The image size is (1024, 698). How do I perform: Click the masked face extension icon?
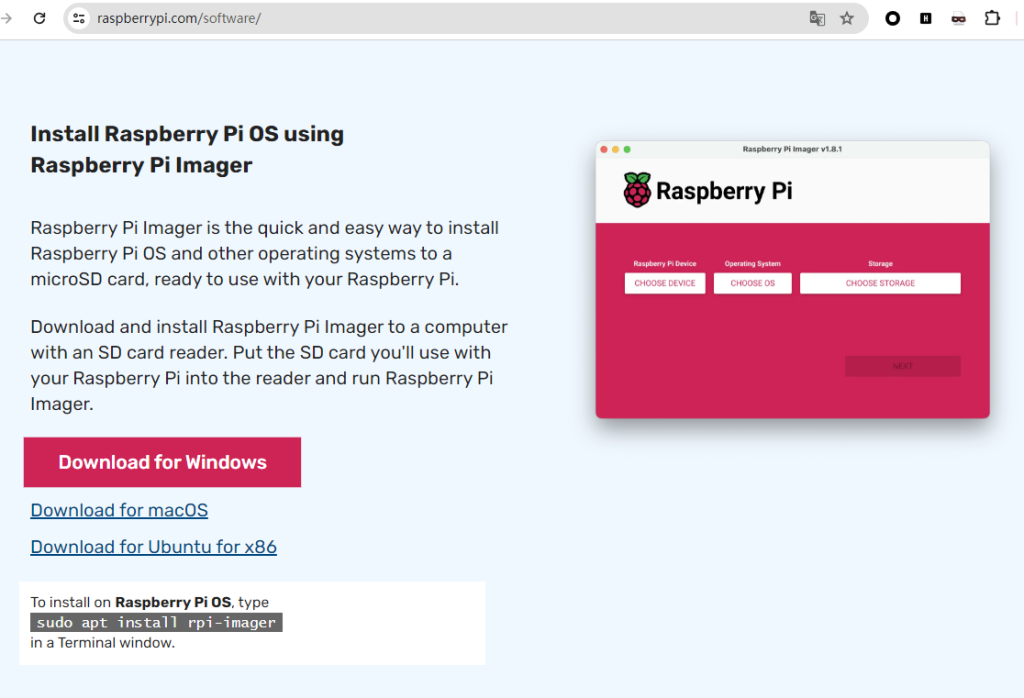(959, 18)
